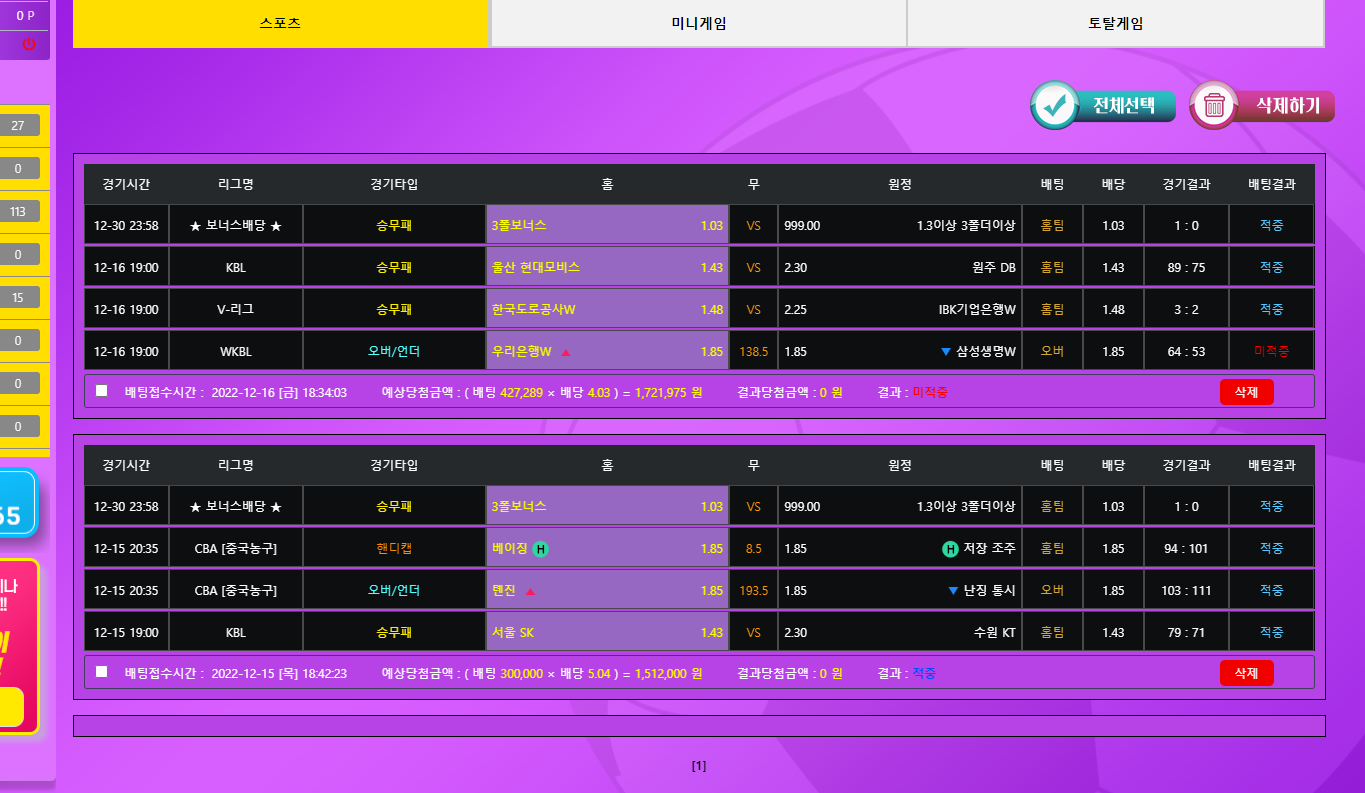Screen dimensions: 1365x793
Task: Click red up-triangle next to 톈진
Action: click(530, 591)
